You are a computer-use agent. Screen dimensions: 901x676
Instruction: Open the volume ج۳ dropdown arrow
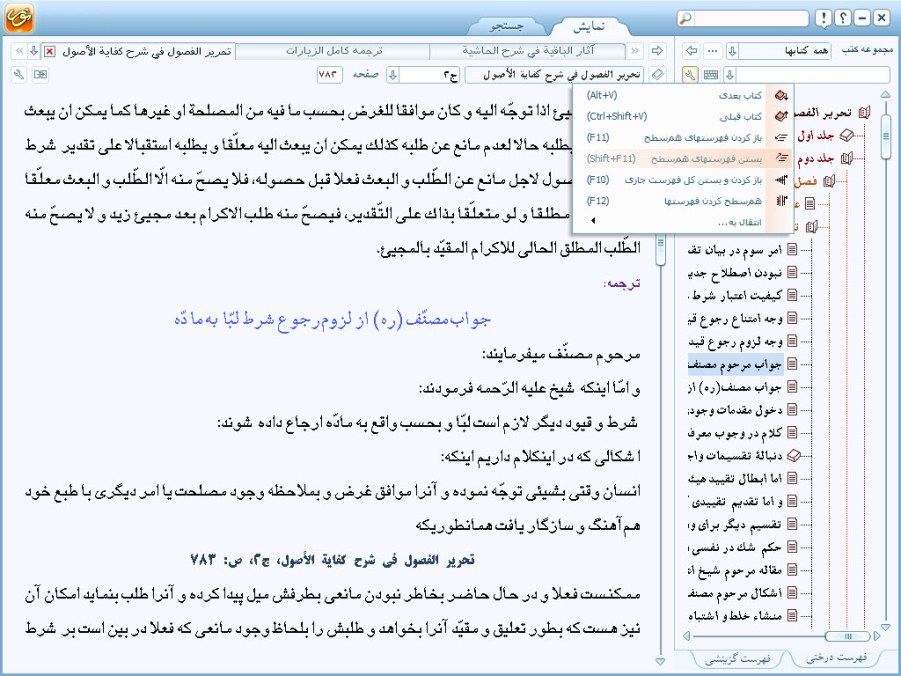click(x=393, y=75)
